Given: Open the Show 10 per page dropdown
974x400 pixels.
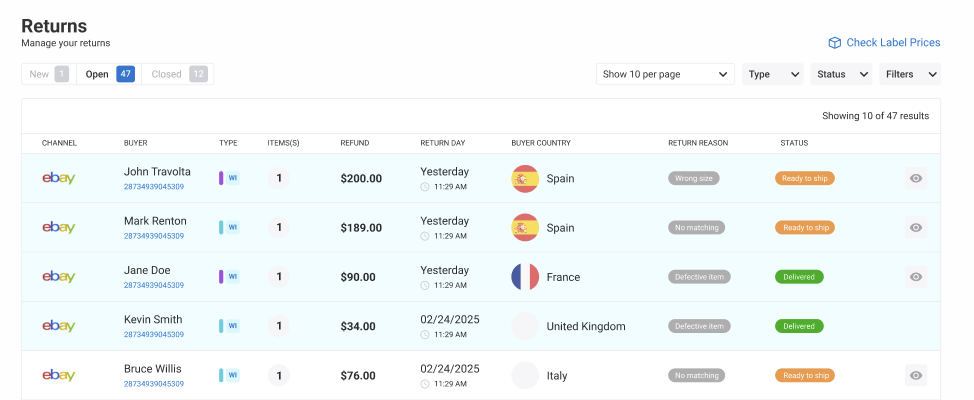Looking at the screenshot, I should pos(666,74).
